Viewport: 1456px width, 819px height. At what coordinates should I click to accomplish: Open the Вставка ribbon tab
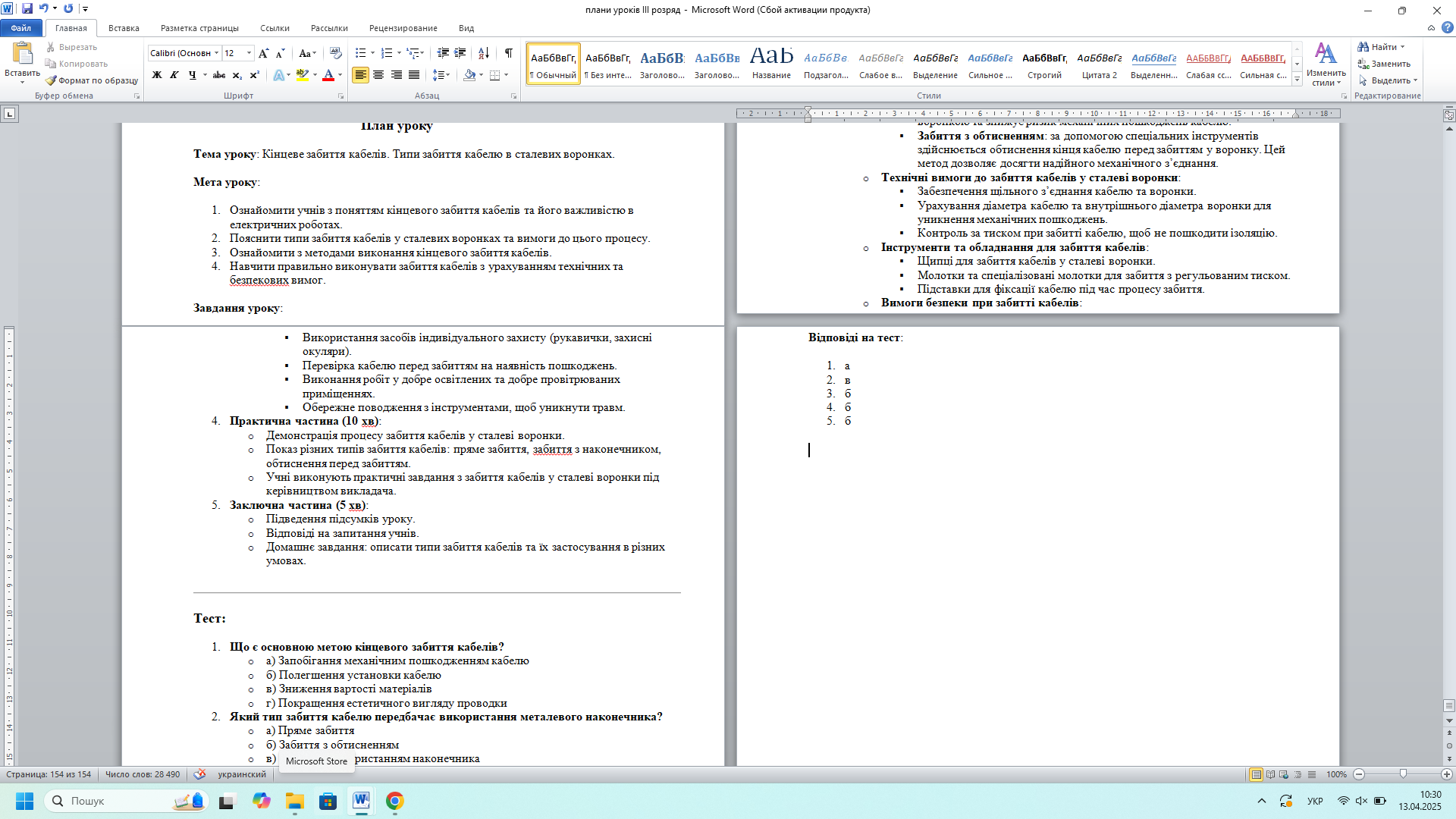pyautogui.click(x=124, y=28)
